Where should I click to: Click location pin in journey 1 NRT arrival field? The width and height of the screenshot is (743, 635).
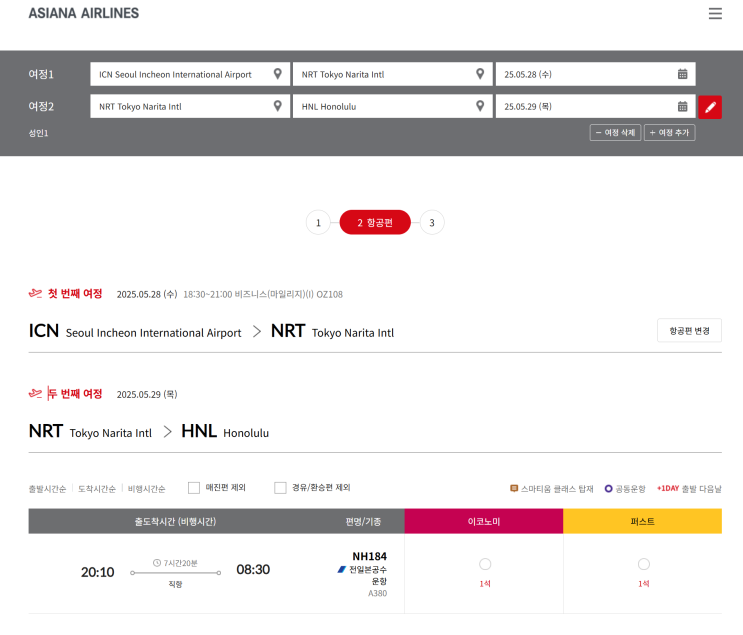pos(480,74)
